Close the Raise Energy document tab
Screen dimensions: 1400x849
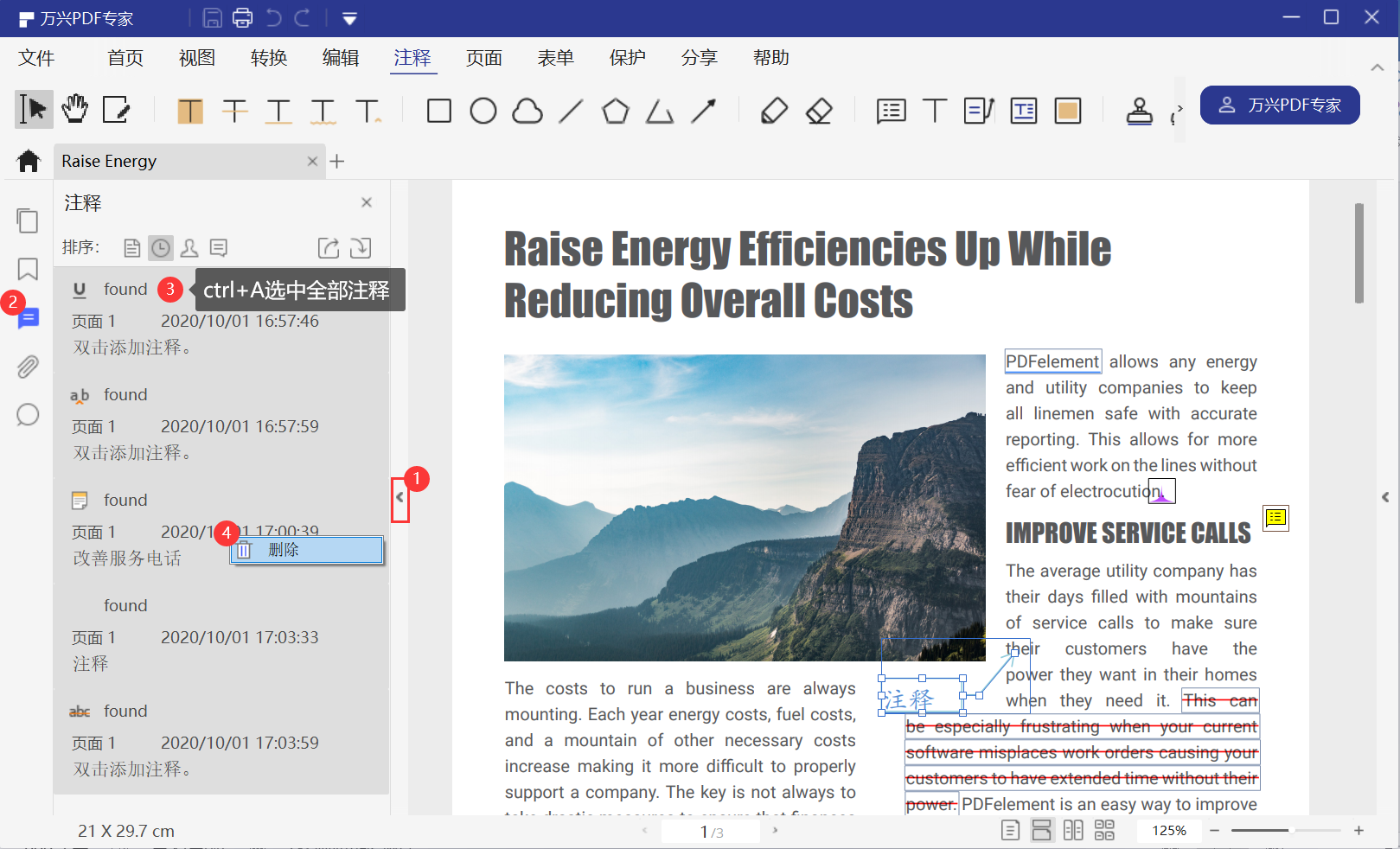[312, 162]
